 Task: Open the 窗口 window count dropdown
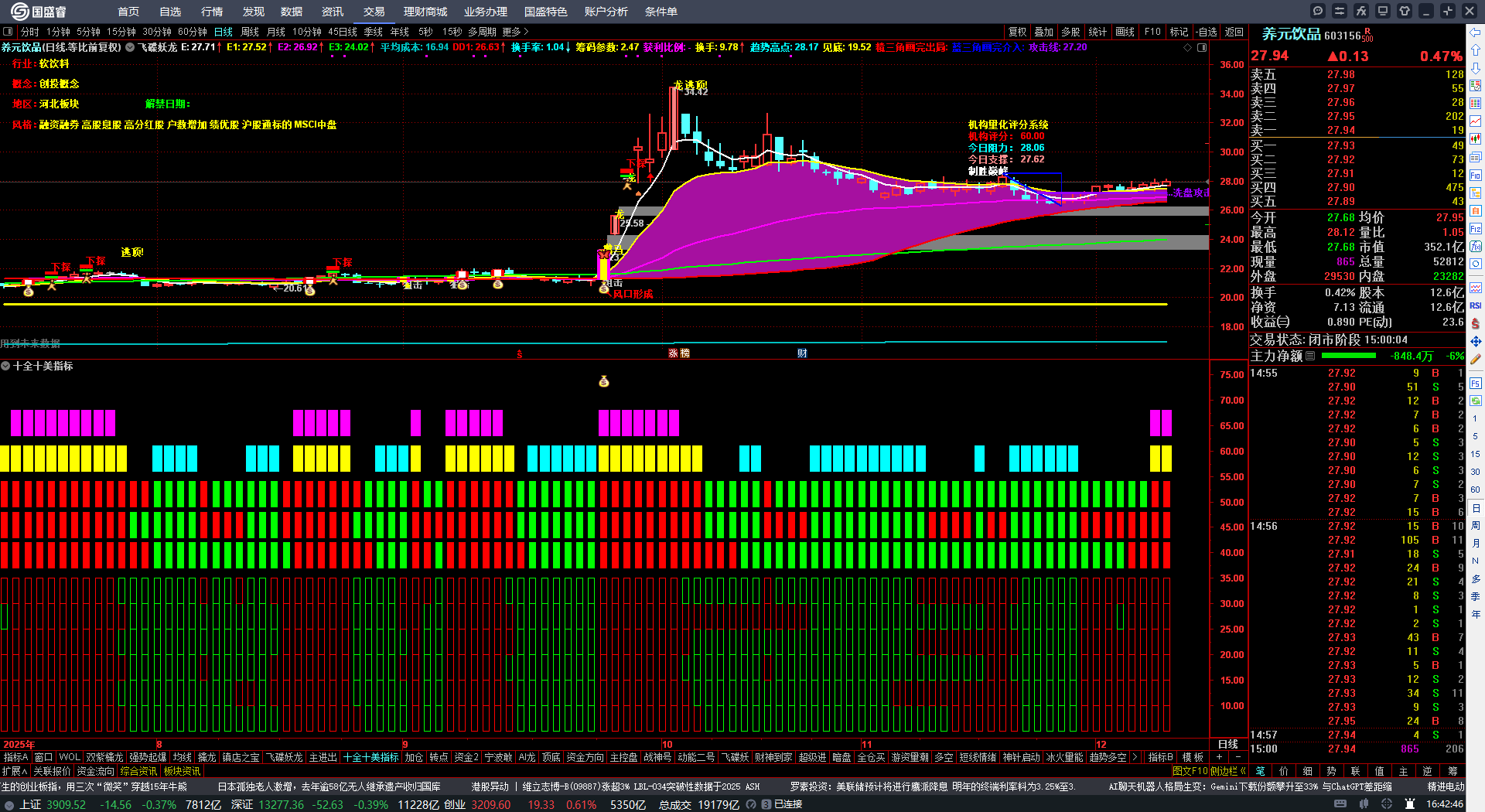[43, 757]
